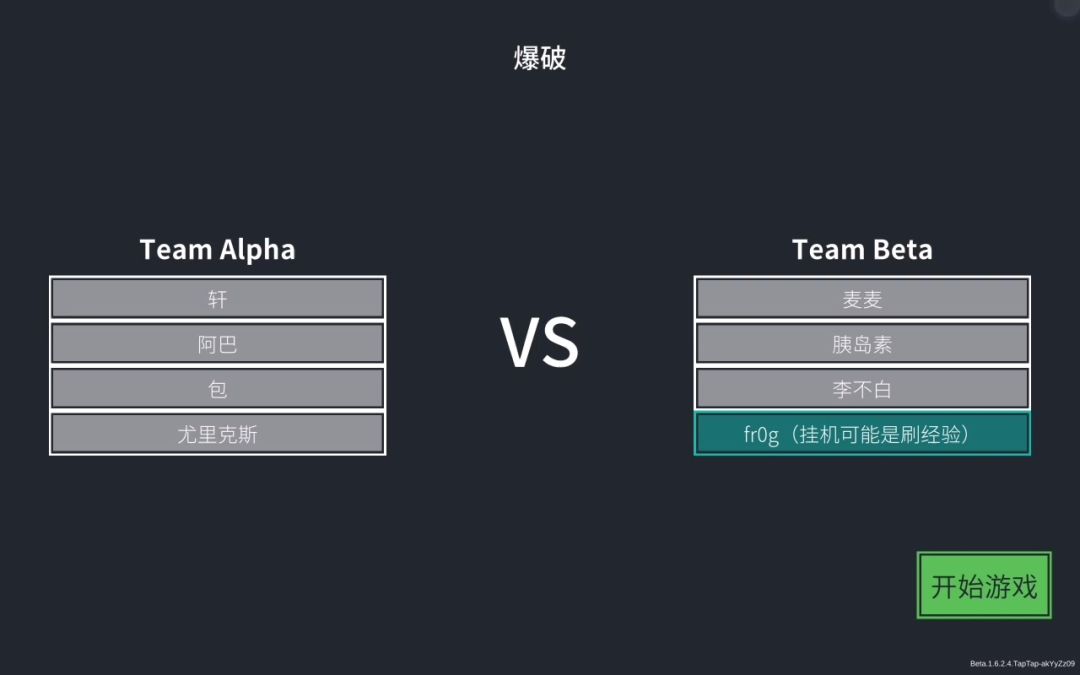Click the Team Beta heading
This screenshot has height=675, width=1080.
(x=862, y=249)
